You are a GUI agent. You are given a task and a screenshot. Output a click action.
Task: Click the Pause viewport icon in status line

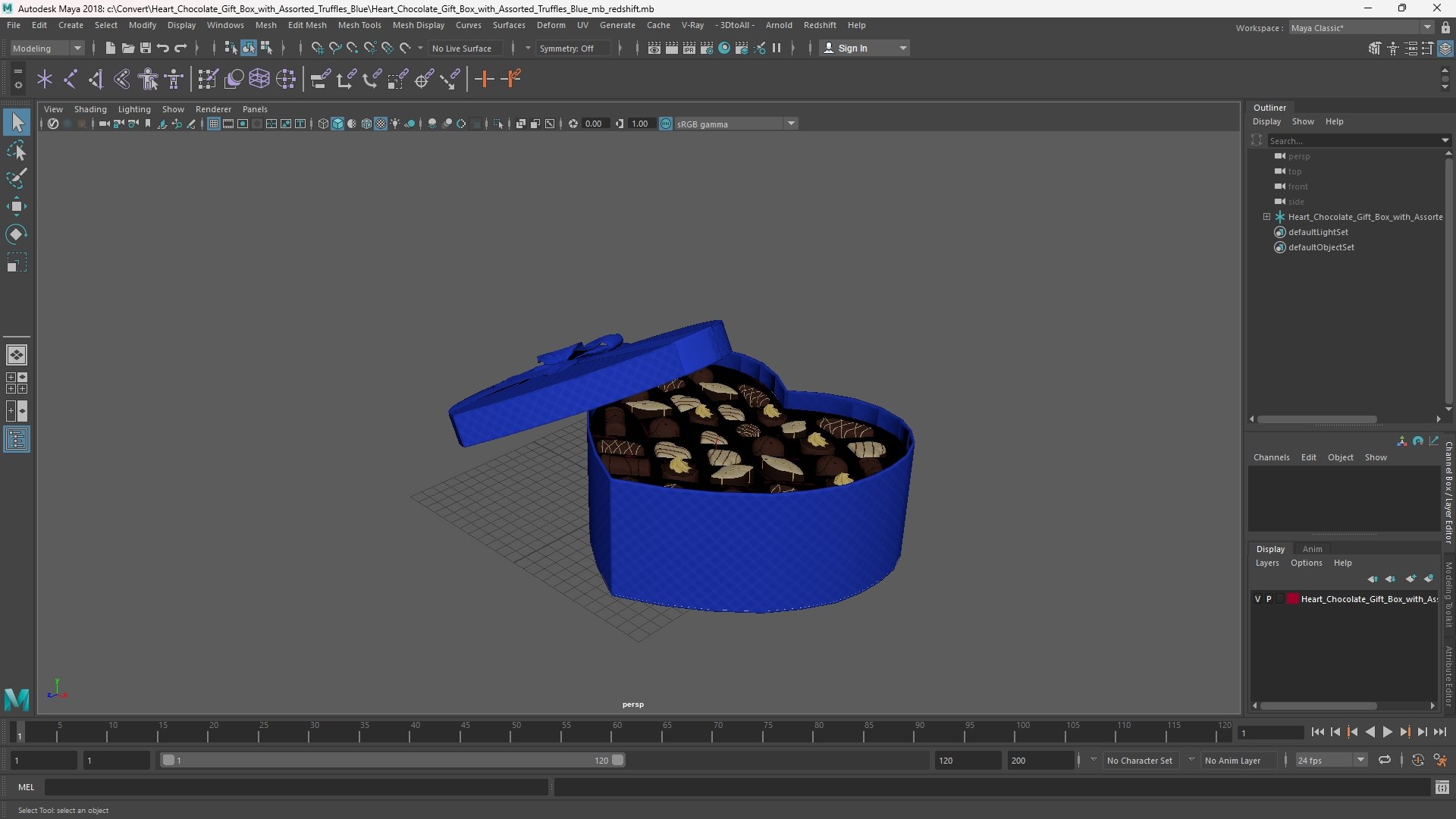(777, 48)
